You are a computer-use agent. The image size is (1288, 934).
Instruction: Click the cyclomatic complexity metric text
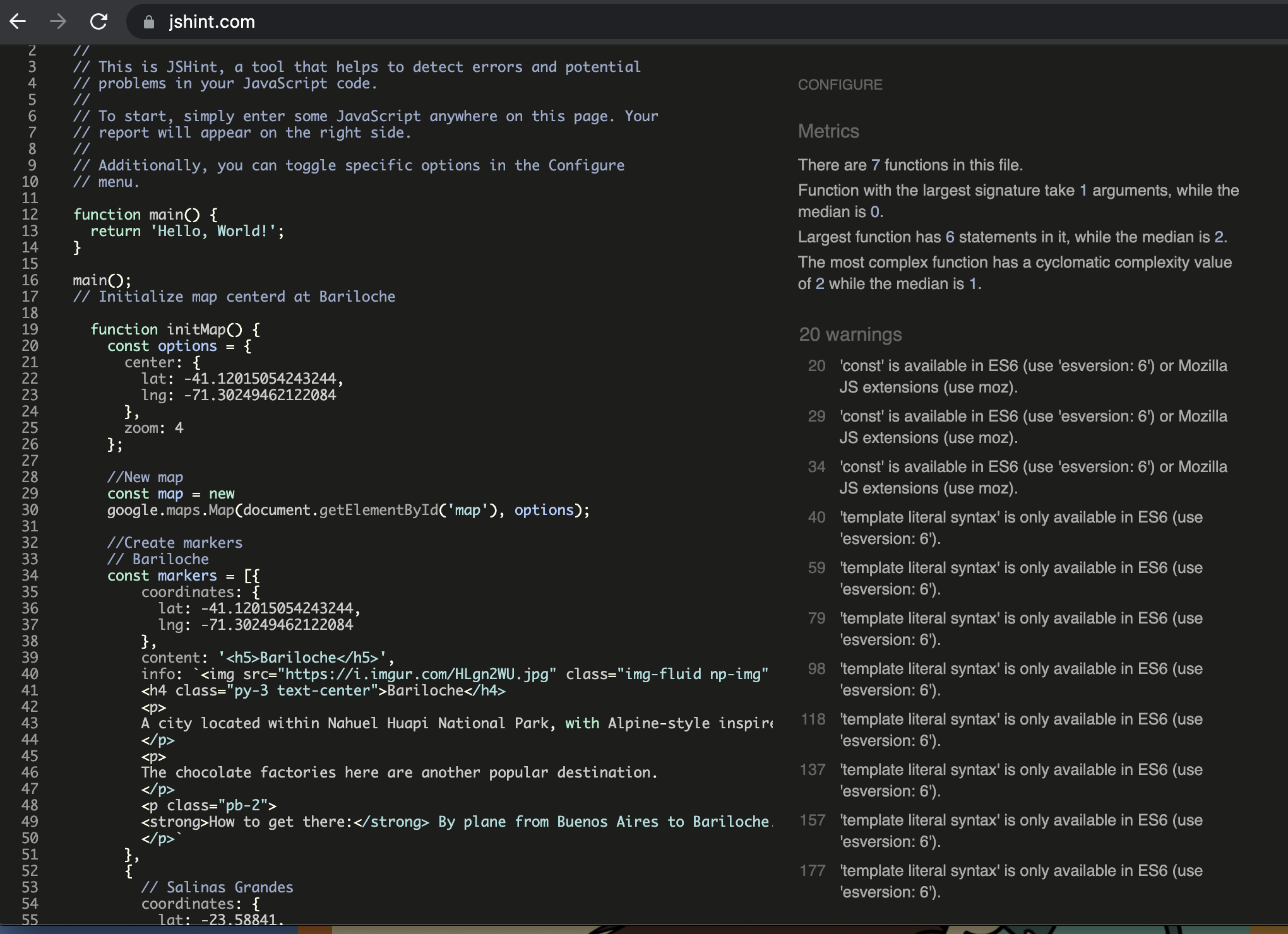pos(1015,273)
